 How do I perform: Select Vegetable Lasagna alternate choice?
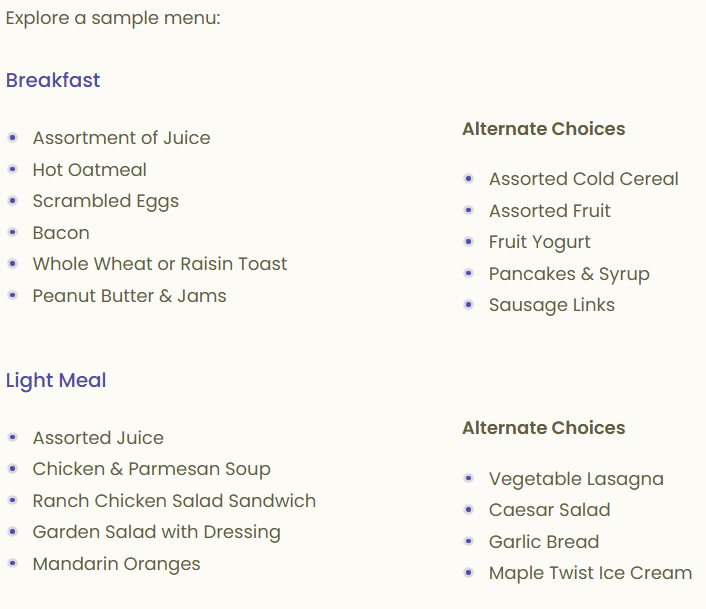tap(576, 479)
